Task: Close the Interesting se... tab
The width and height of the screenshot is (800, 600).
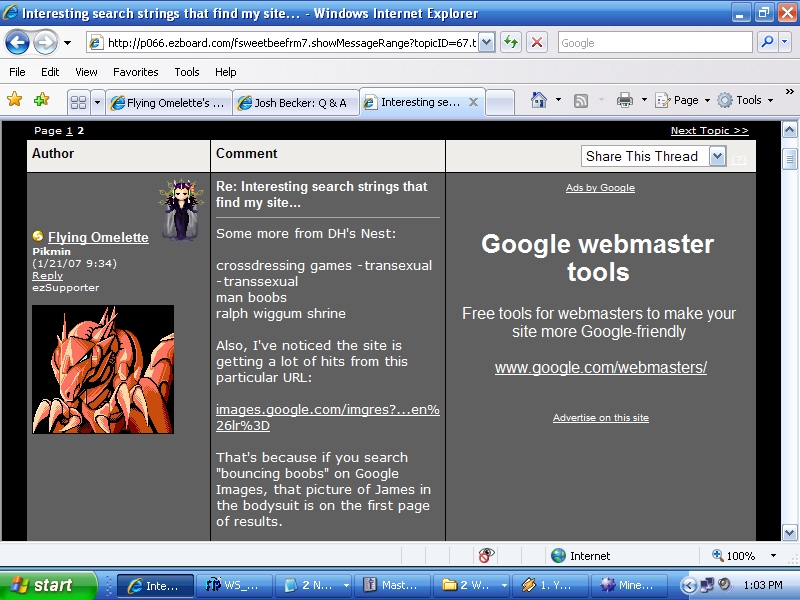Action: (473, 102)
